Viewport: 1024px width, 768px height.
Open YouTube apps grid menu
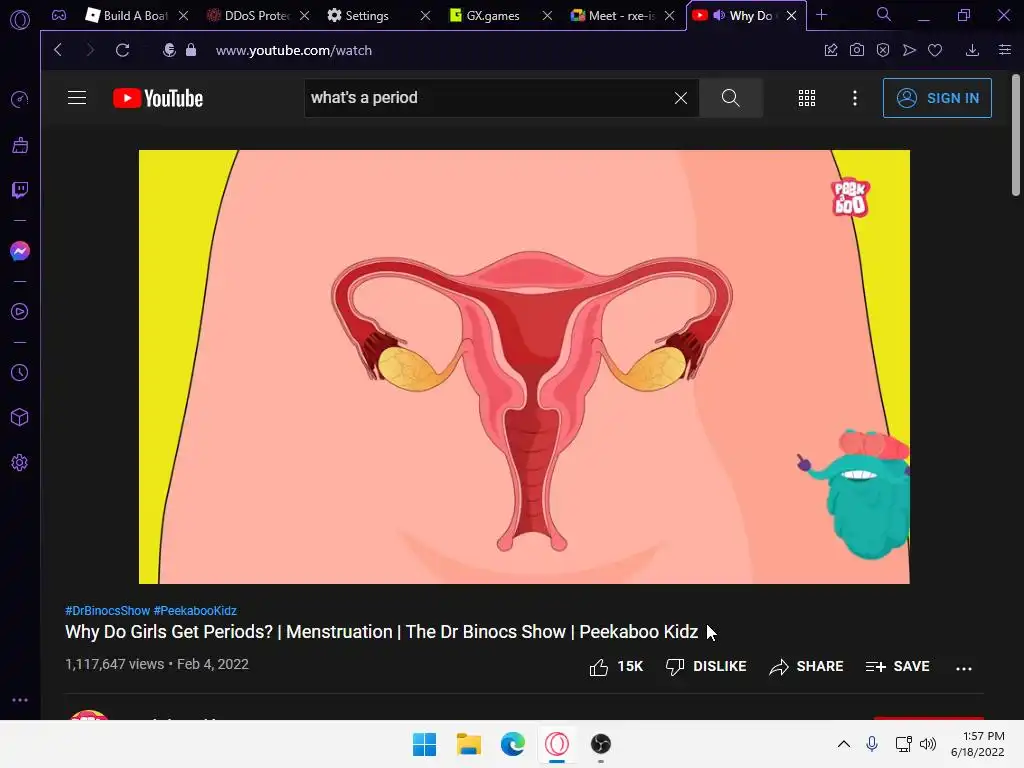(x=807, y=98)
